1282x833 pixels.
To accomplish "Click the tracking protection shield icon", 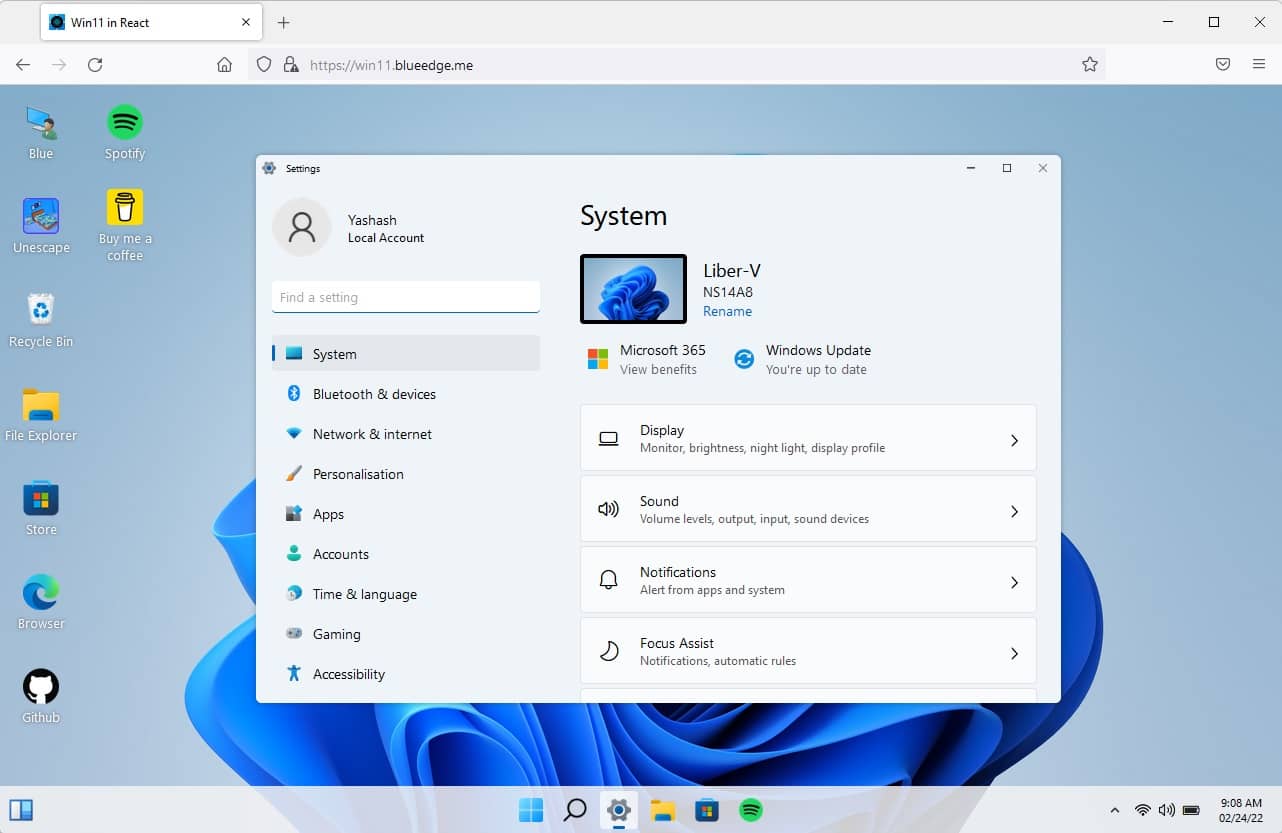I will tap(264, 64).
